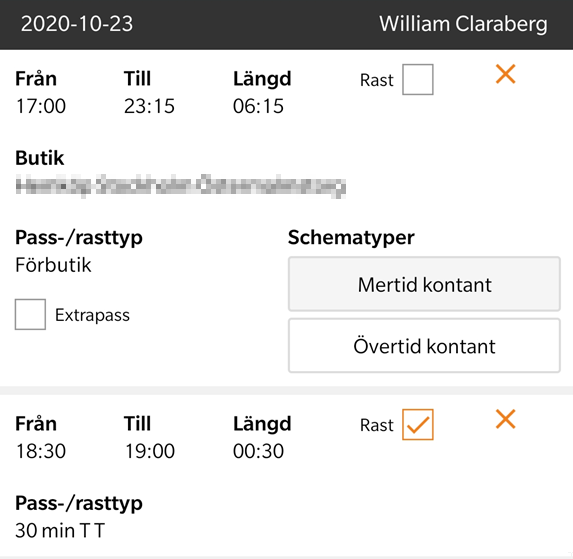Viewport: 573px width, 559px height.
Task: Check the Rast box for the 17:00 shift
Action: (x=418, y=79)
